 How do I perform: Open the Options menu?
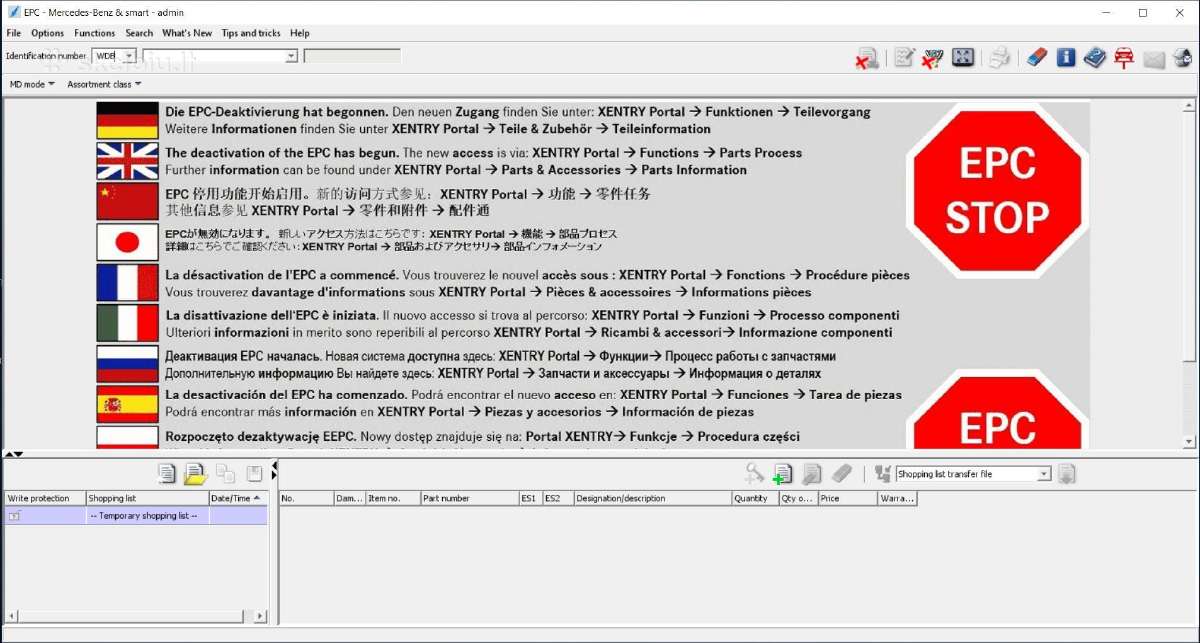tap(48, 33)
